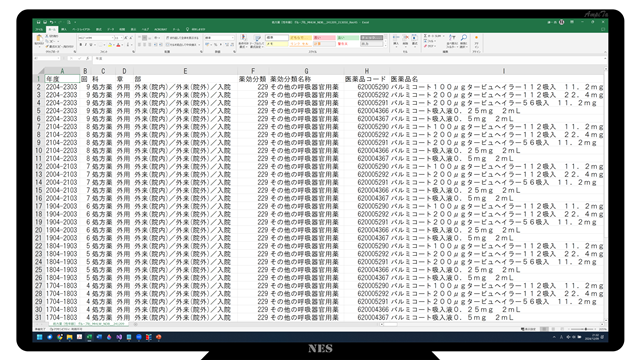
Task: Open the number format combo box
Action: (219, 38)
